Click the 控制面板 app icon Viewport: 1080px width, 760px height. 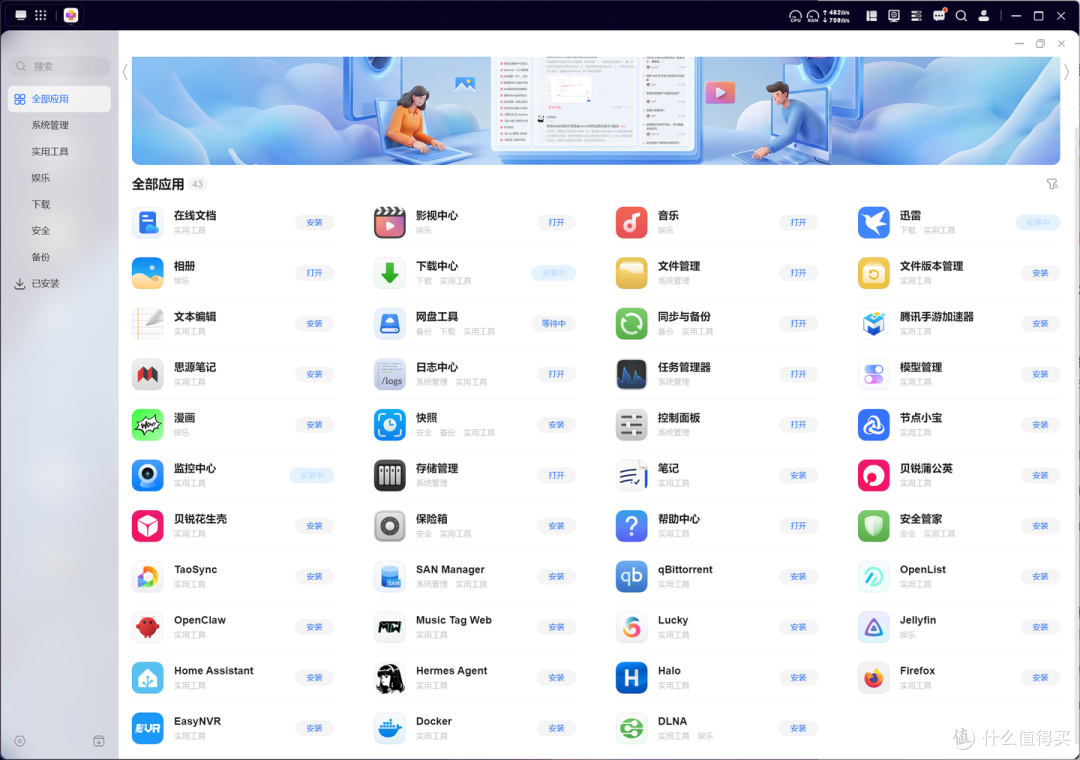tap(632, 424)
